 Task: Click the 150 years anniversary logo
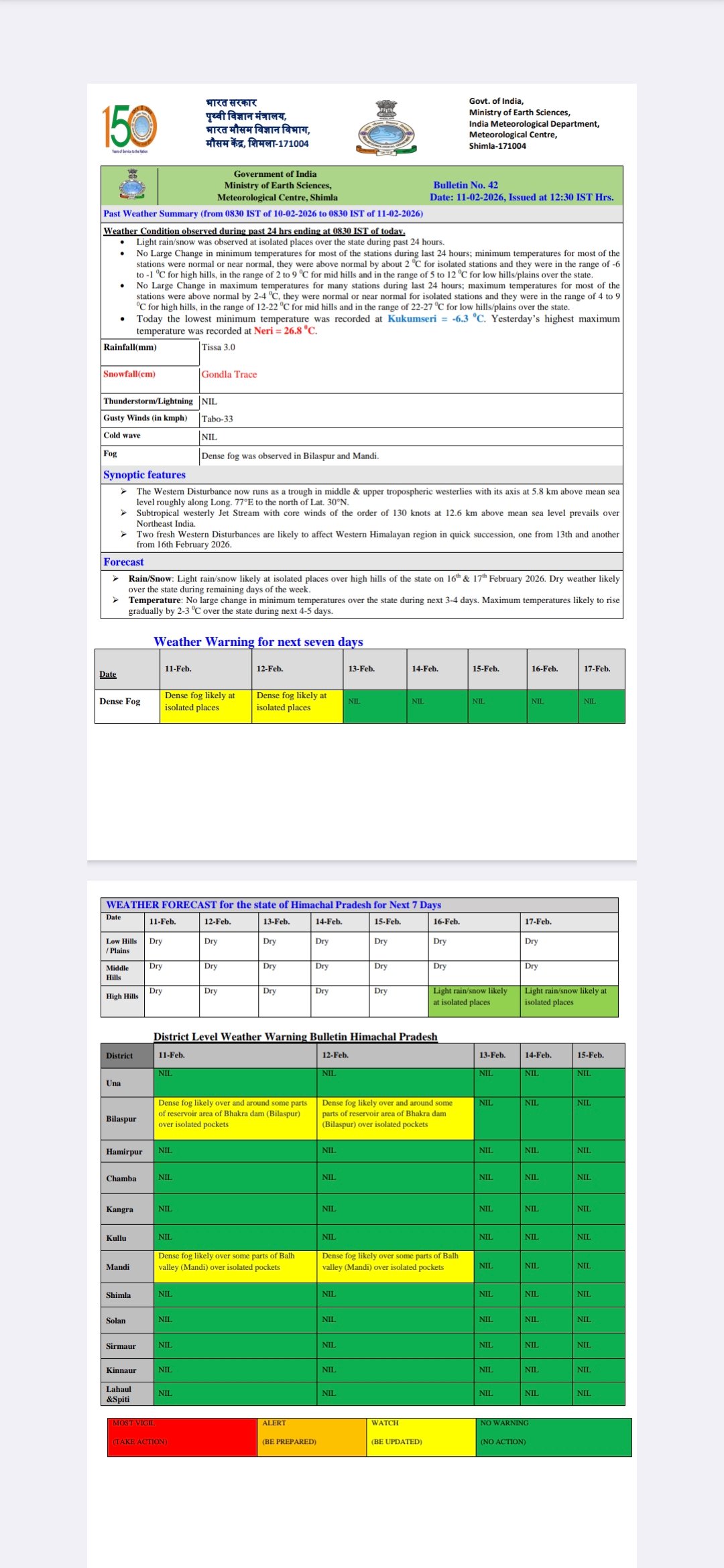[129, 127]
